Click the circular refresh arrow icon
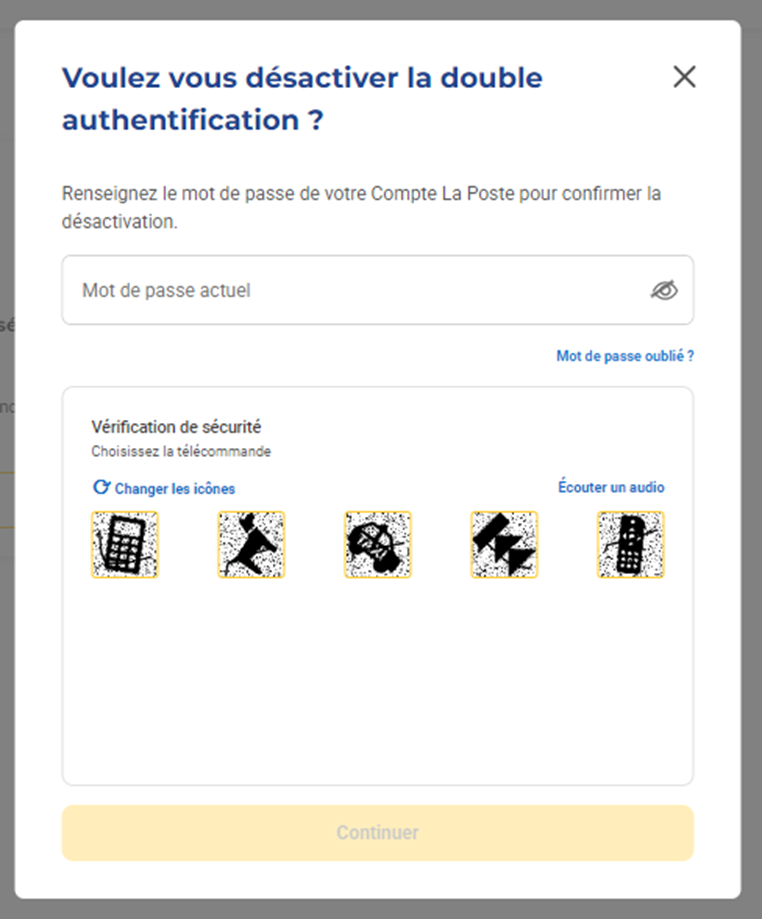The image size is (762, 919). pyautogui.click(x=100, y=488)
